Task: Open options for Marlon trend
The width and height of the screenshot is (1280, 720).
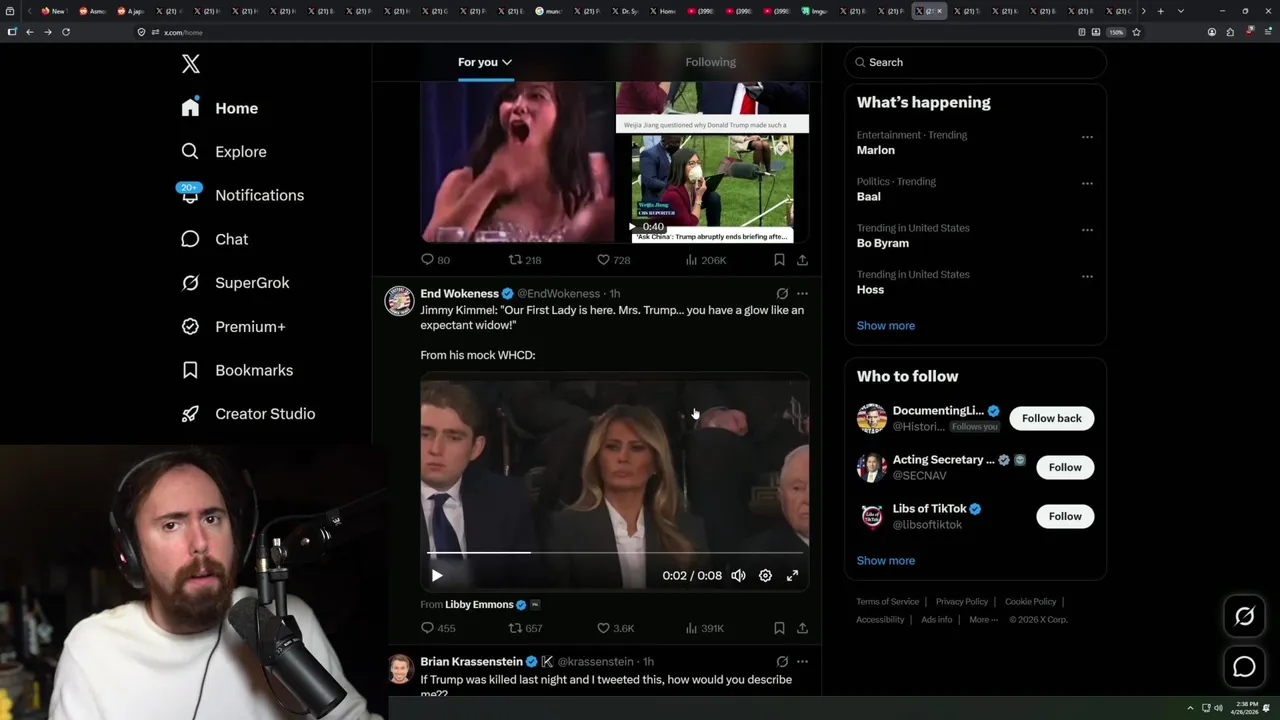Action: coord(1087,137)
